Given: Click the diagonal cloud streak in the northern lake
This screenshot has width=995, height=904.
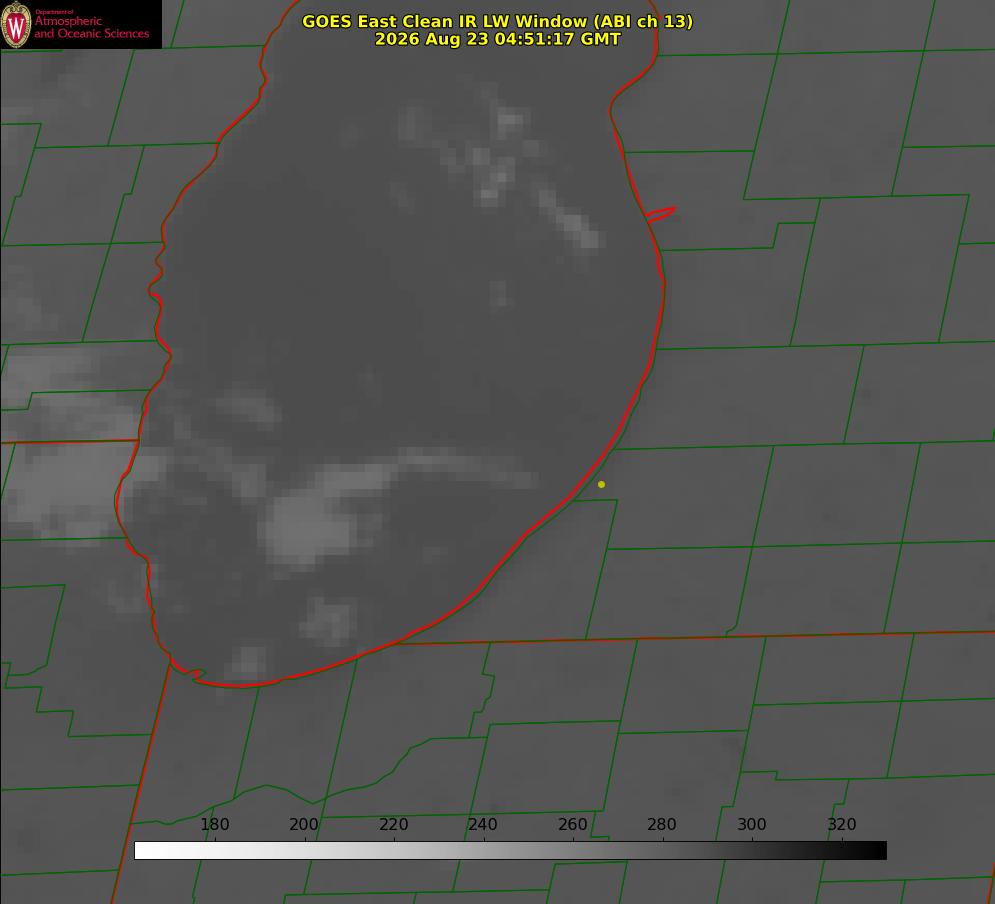Looking at the screenshot, I should tap(569, 221).
